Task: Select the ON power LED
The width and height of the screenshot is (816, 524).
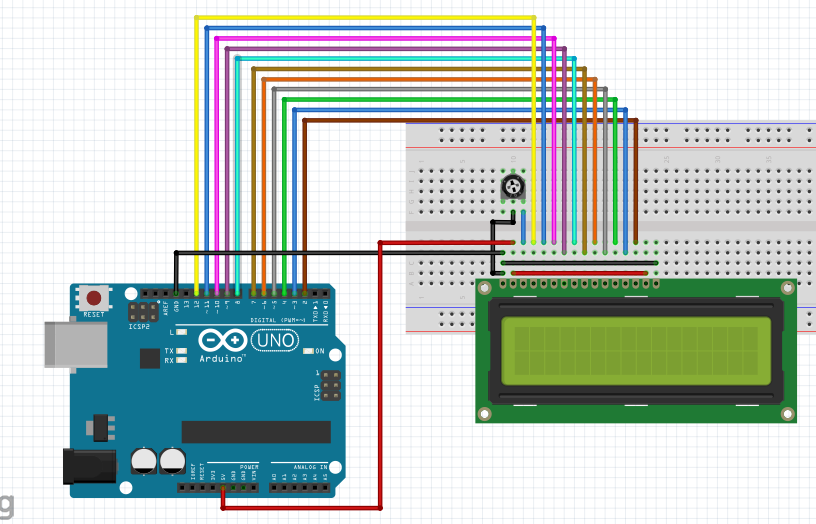Action: point(308,351)
